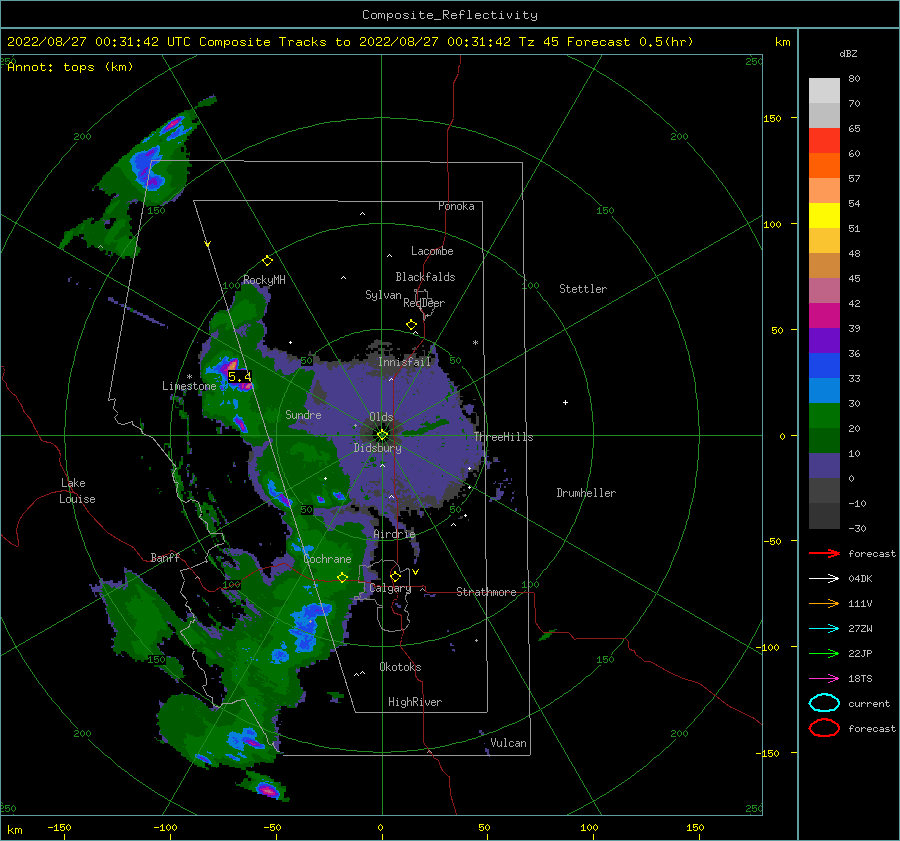Select the Vulcan label
Screen dimensions: 900x841
(x=509, y=743)
